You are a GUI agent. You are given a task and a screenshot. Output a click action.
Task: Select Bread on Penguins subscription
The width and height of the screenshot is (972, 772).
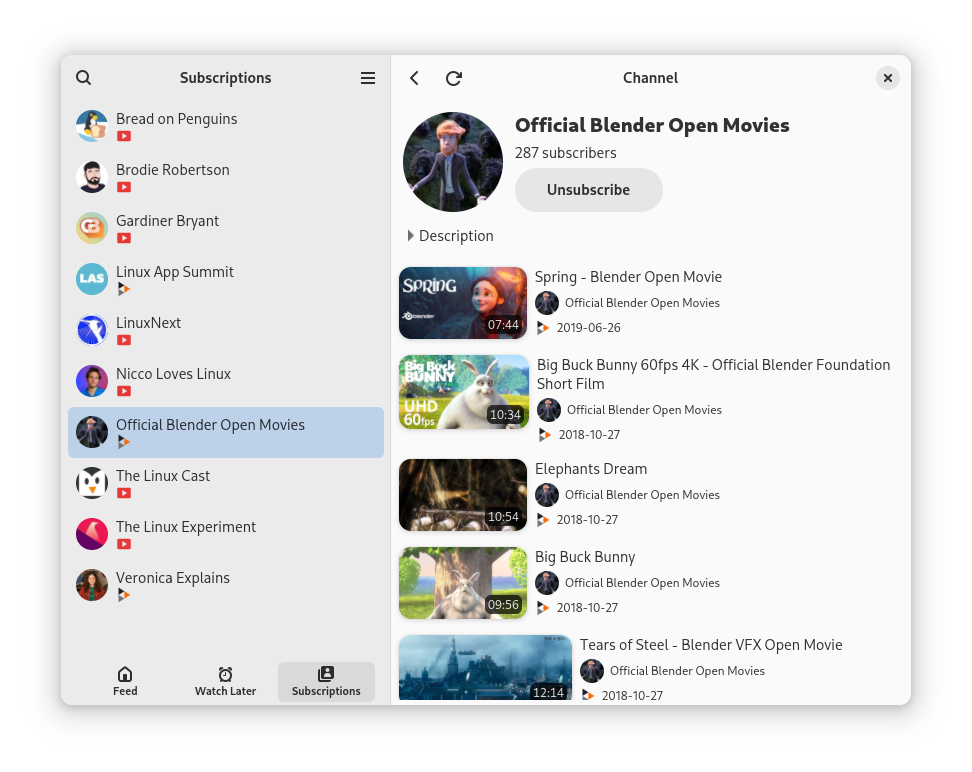click(226, 126)
